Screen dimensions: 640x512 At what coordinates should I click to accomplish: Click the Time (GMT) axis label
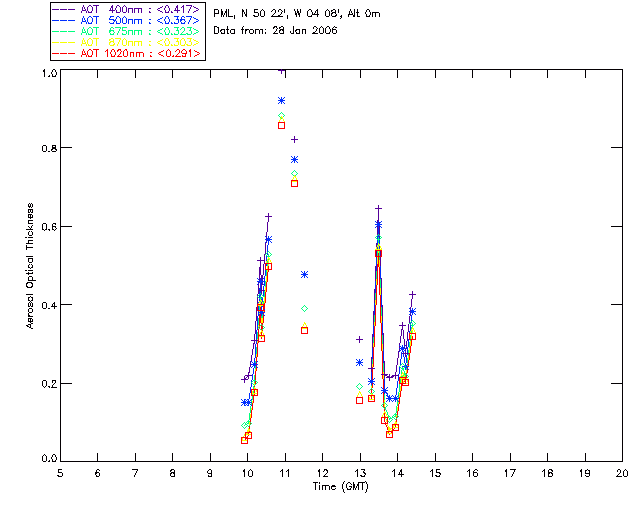(340, 486)
